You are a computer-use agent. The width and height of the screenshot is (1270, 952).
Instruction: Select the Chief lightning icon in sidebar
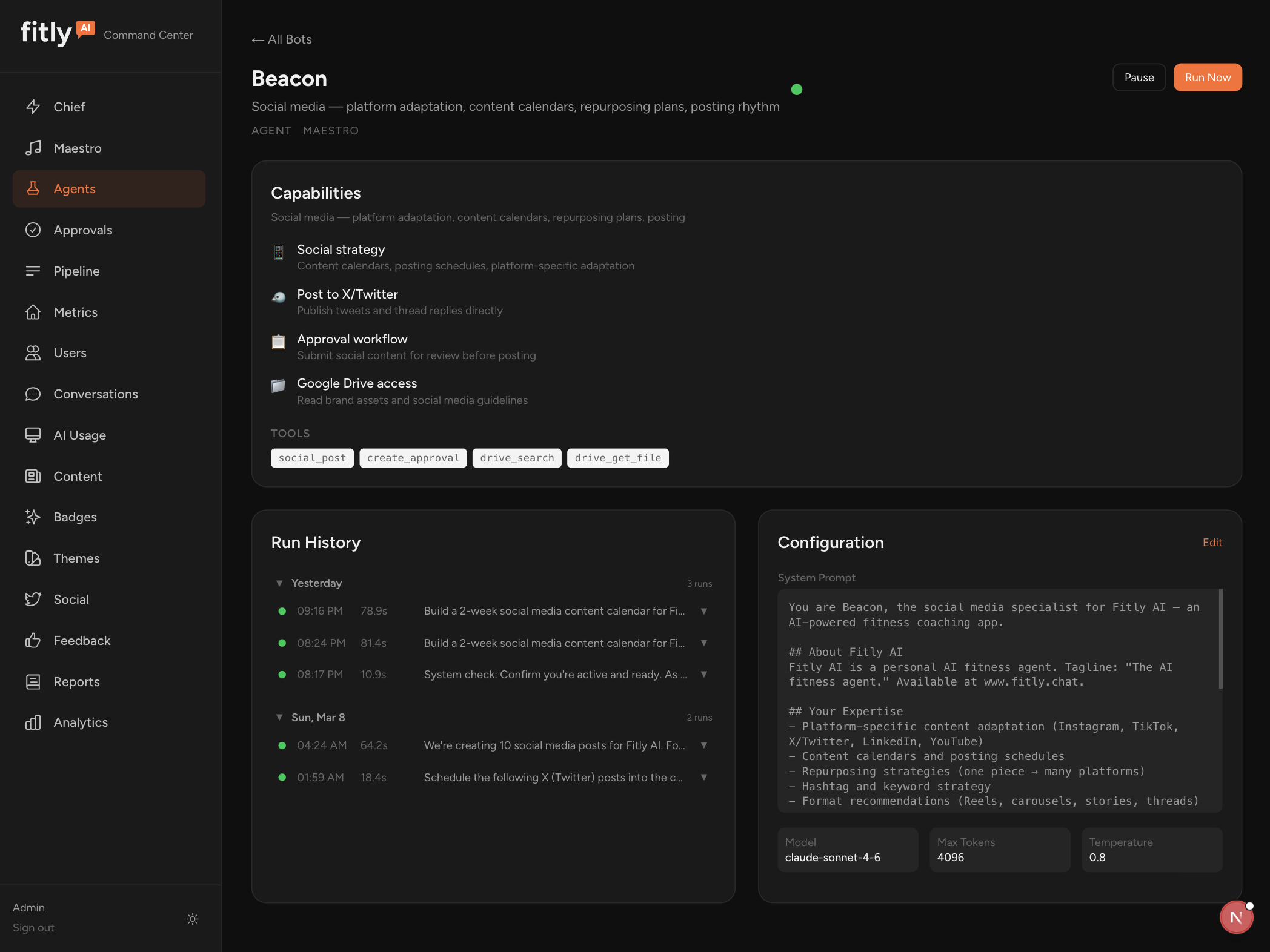34,107
